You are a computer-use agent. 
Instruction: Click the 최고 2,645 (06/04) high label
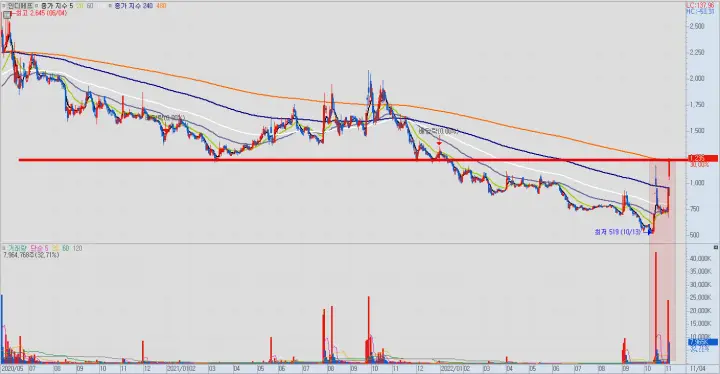[41, 13]
